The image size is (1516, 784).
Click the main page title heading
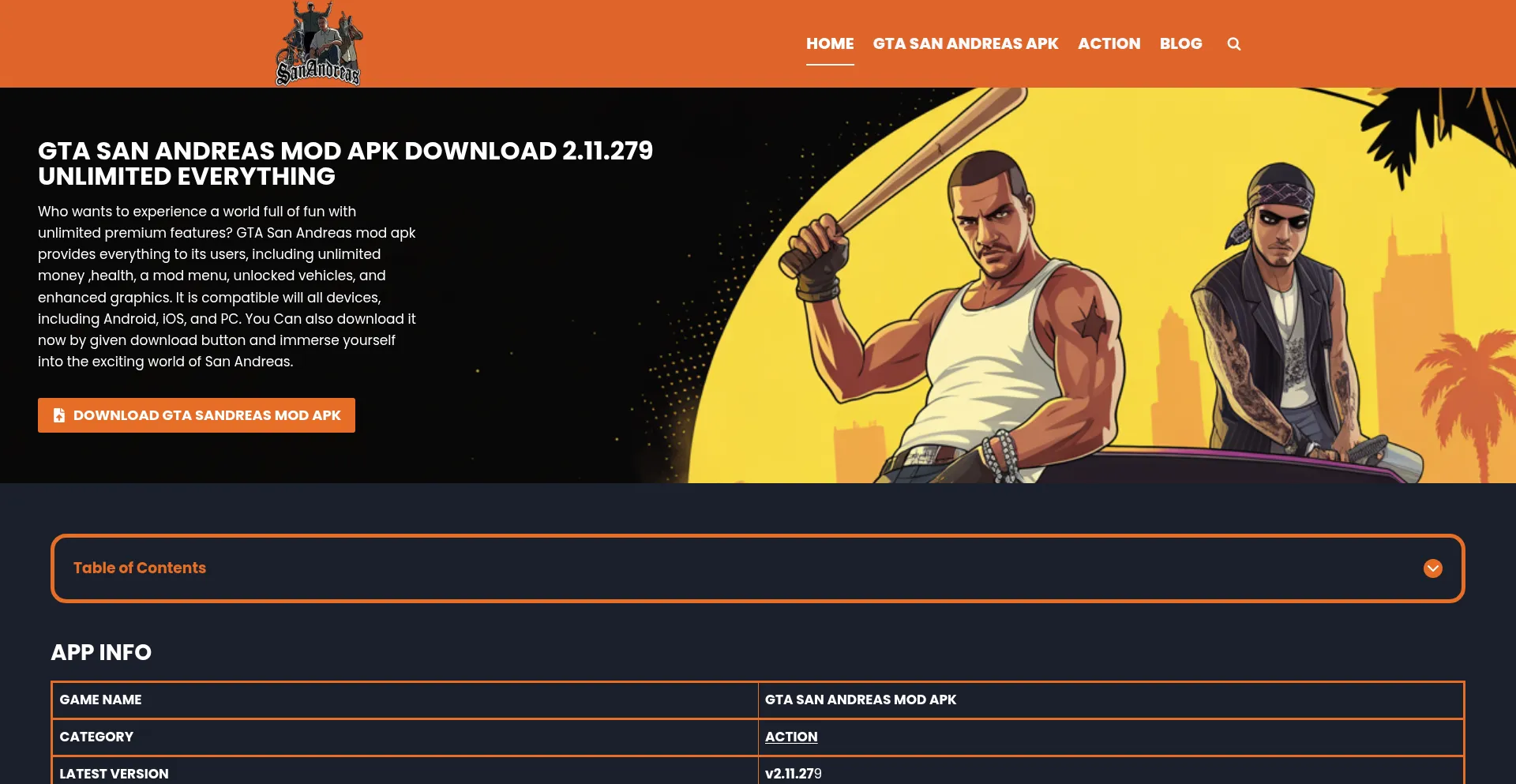(345, 163)
